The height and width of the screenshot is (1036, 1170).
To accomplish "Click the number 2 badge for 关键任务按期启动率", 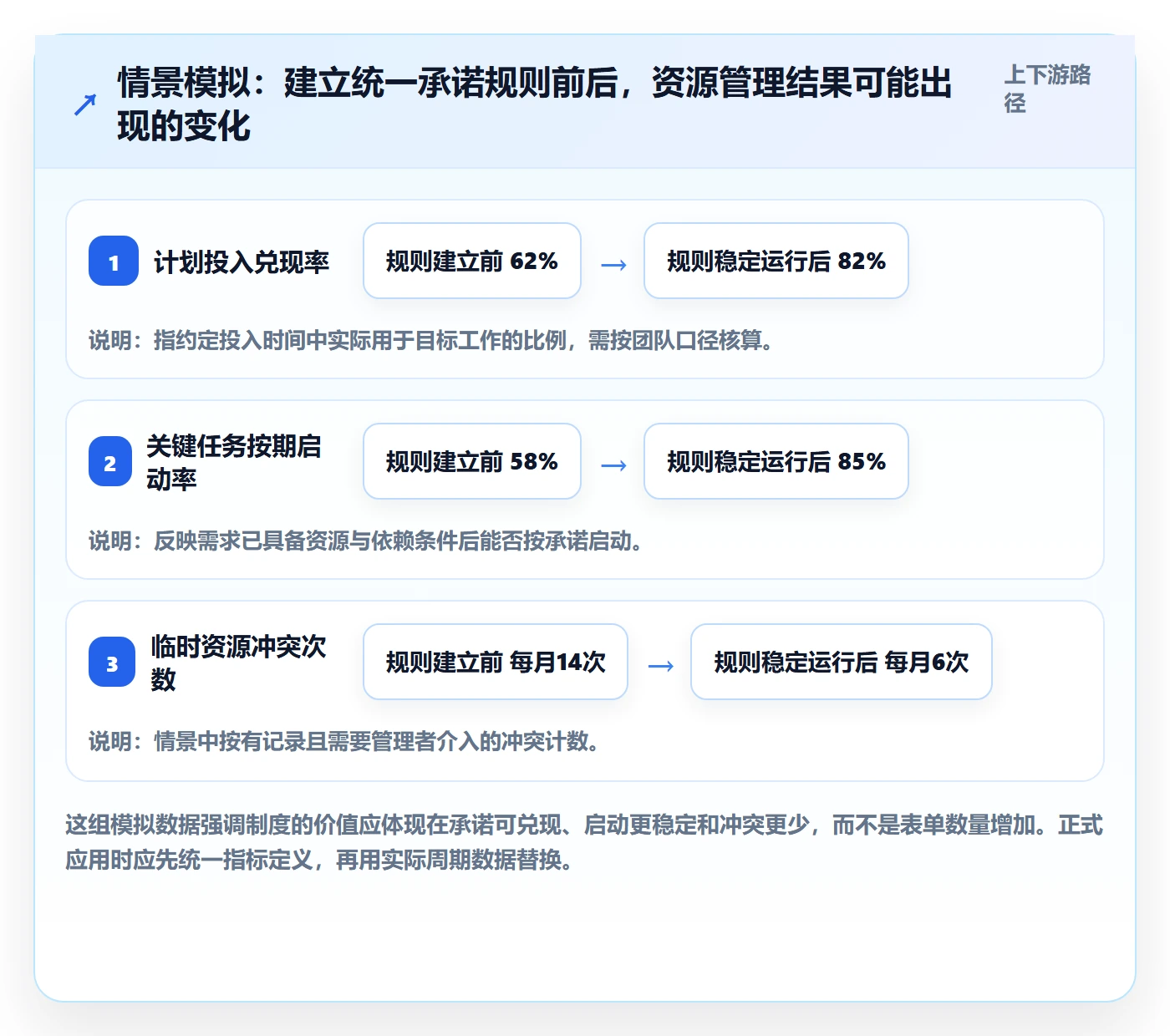I will [x=110, y=461].
